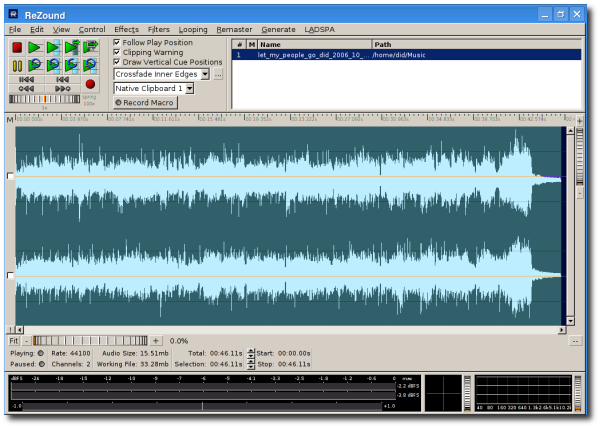Screen dimensions: 600x428
Task: Open the Crossfade Inner Edges dropdown
Action: [x=204, y=74]
